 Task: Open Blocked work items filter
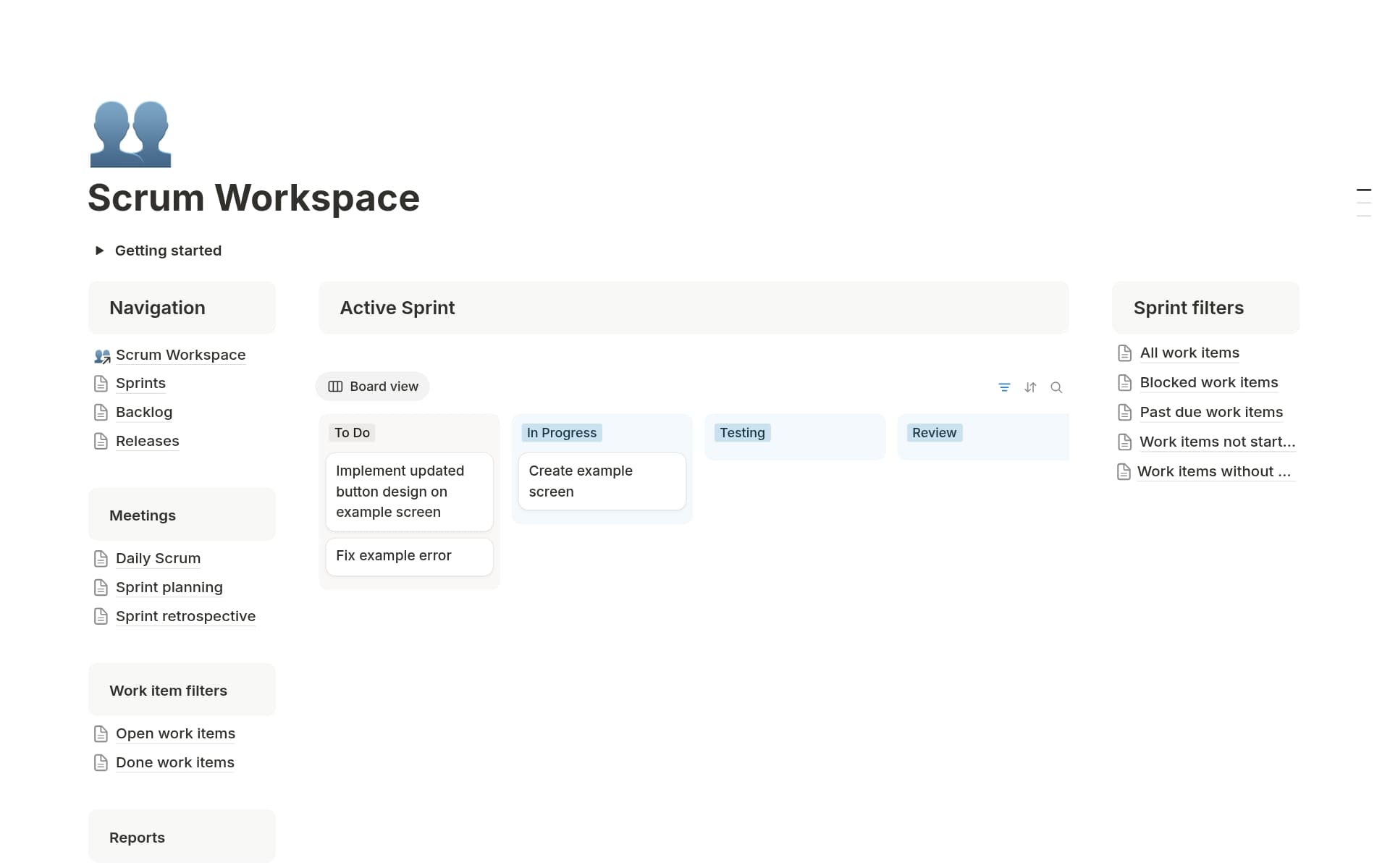click(1208, 382)
